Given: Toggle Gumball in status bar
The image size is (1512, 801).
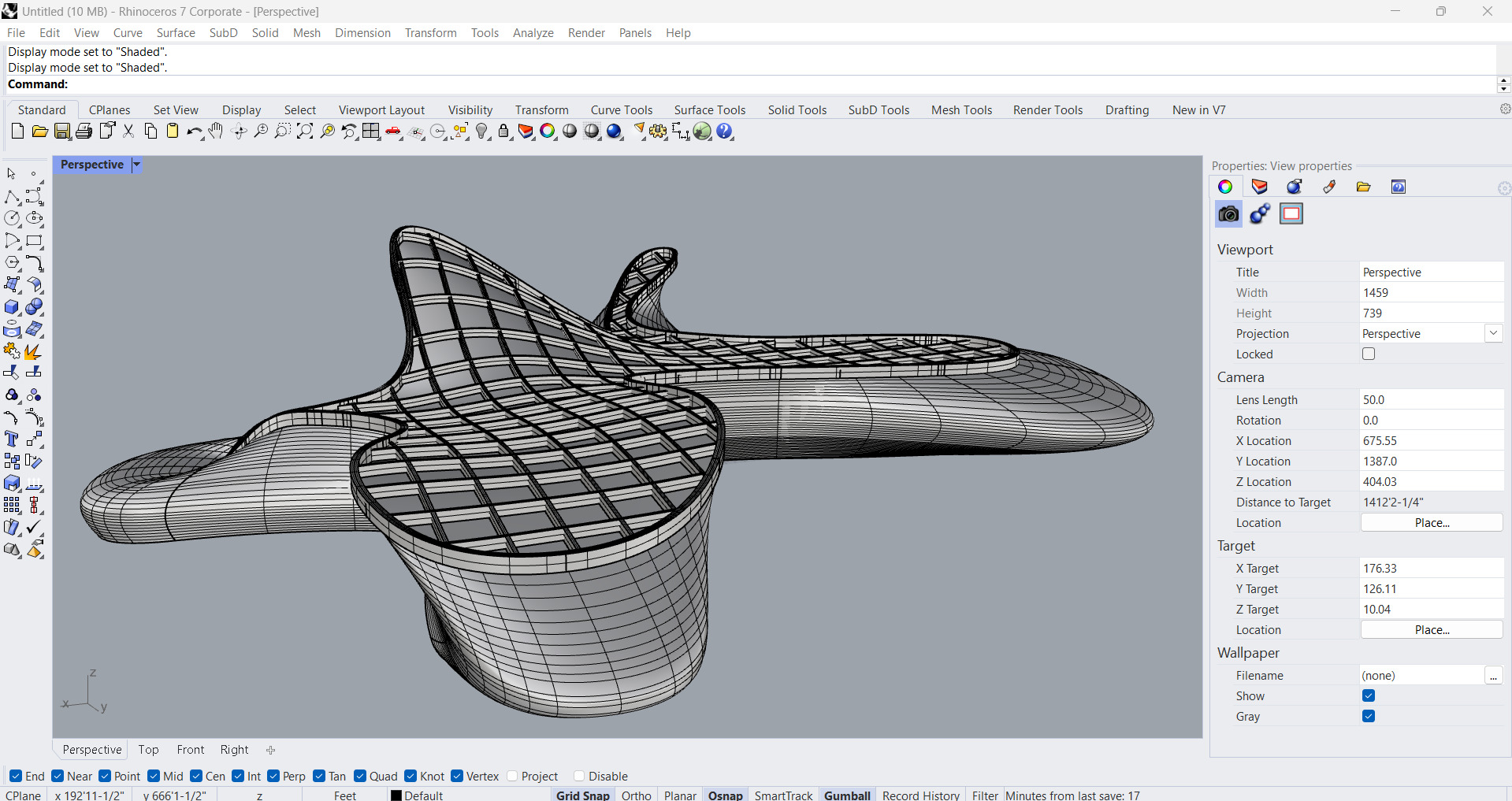Looking at the screenshot, I should [x=847, y=795].
